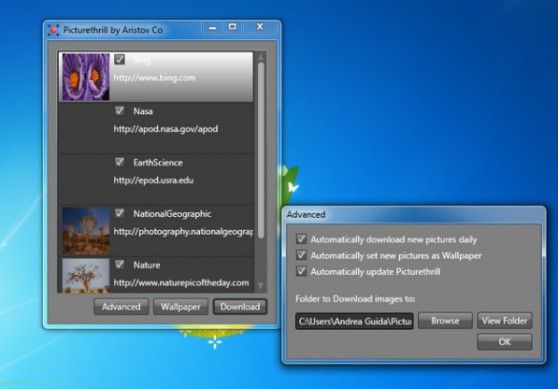Select the Bing purple flower thumbnail
This screenshot has width=558, height=389.
[x=86, y=77]
